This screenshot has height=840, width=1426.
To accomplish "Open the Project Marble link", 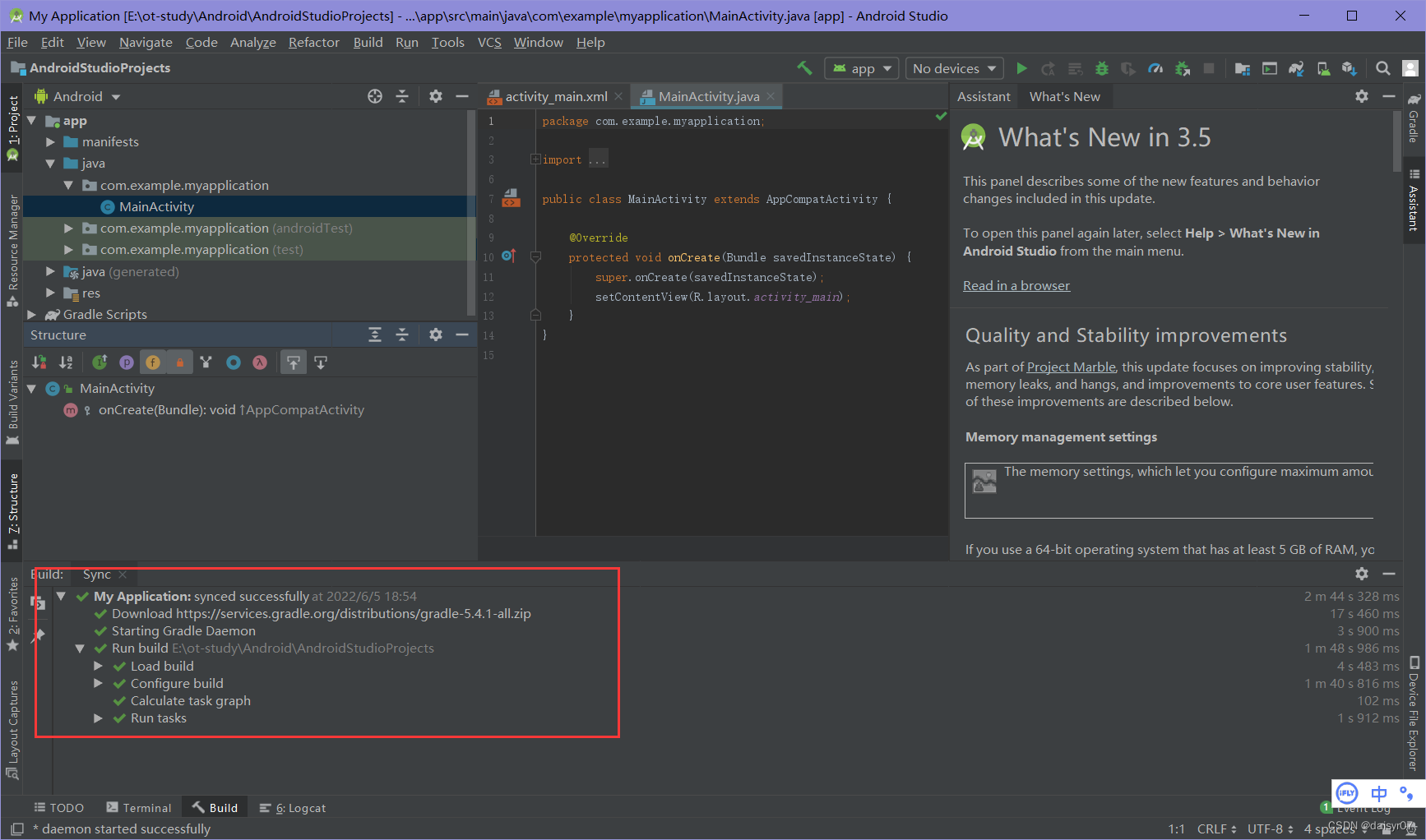I will coord(1071,367).
